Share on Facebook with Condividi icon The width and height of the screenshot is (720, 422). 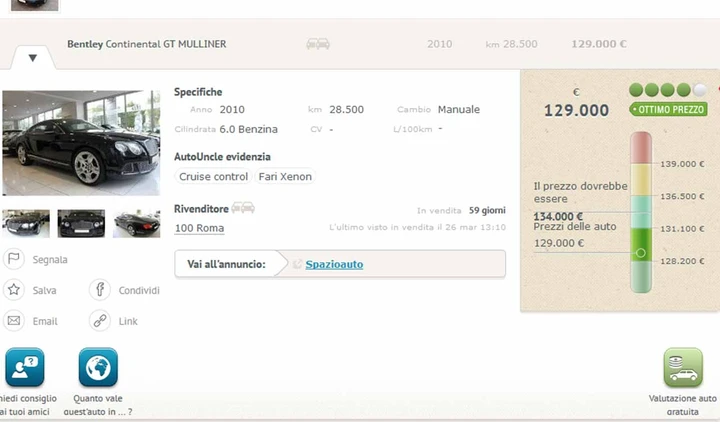pos(100,290)
